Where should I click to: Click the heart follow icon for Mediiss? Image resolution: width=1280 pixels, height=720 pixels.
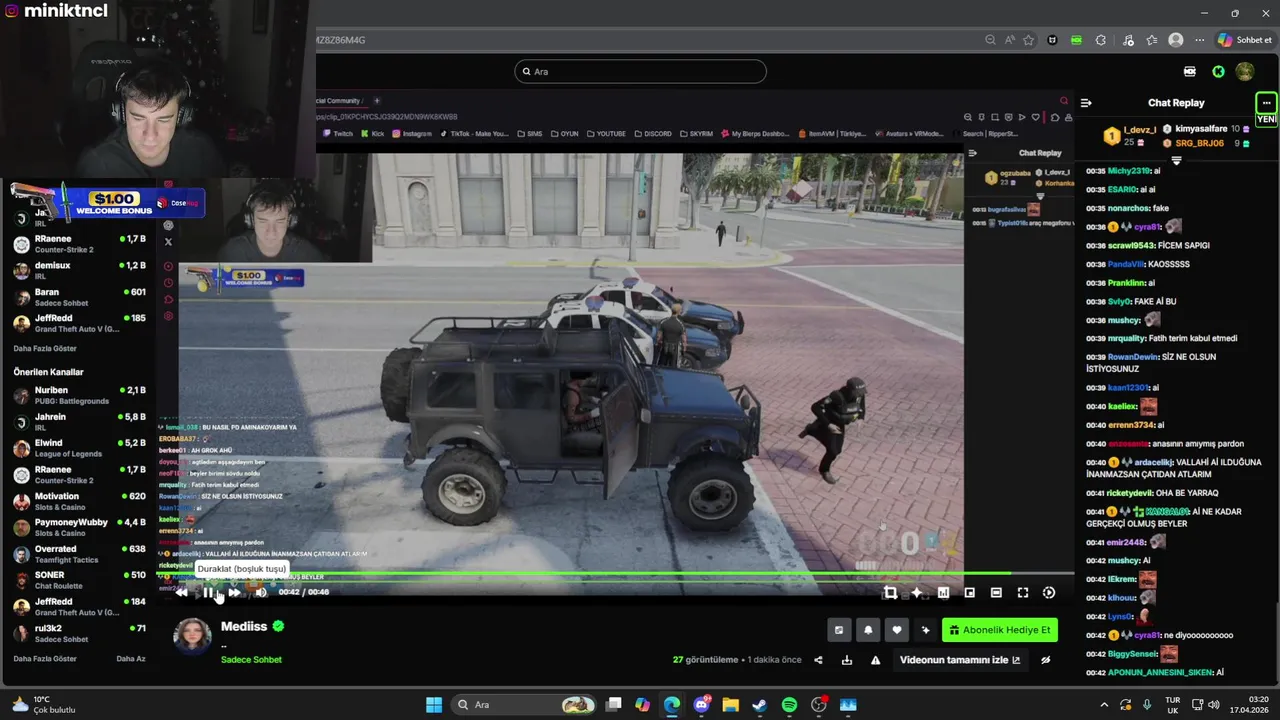[x=897, y=630]
